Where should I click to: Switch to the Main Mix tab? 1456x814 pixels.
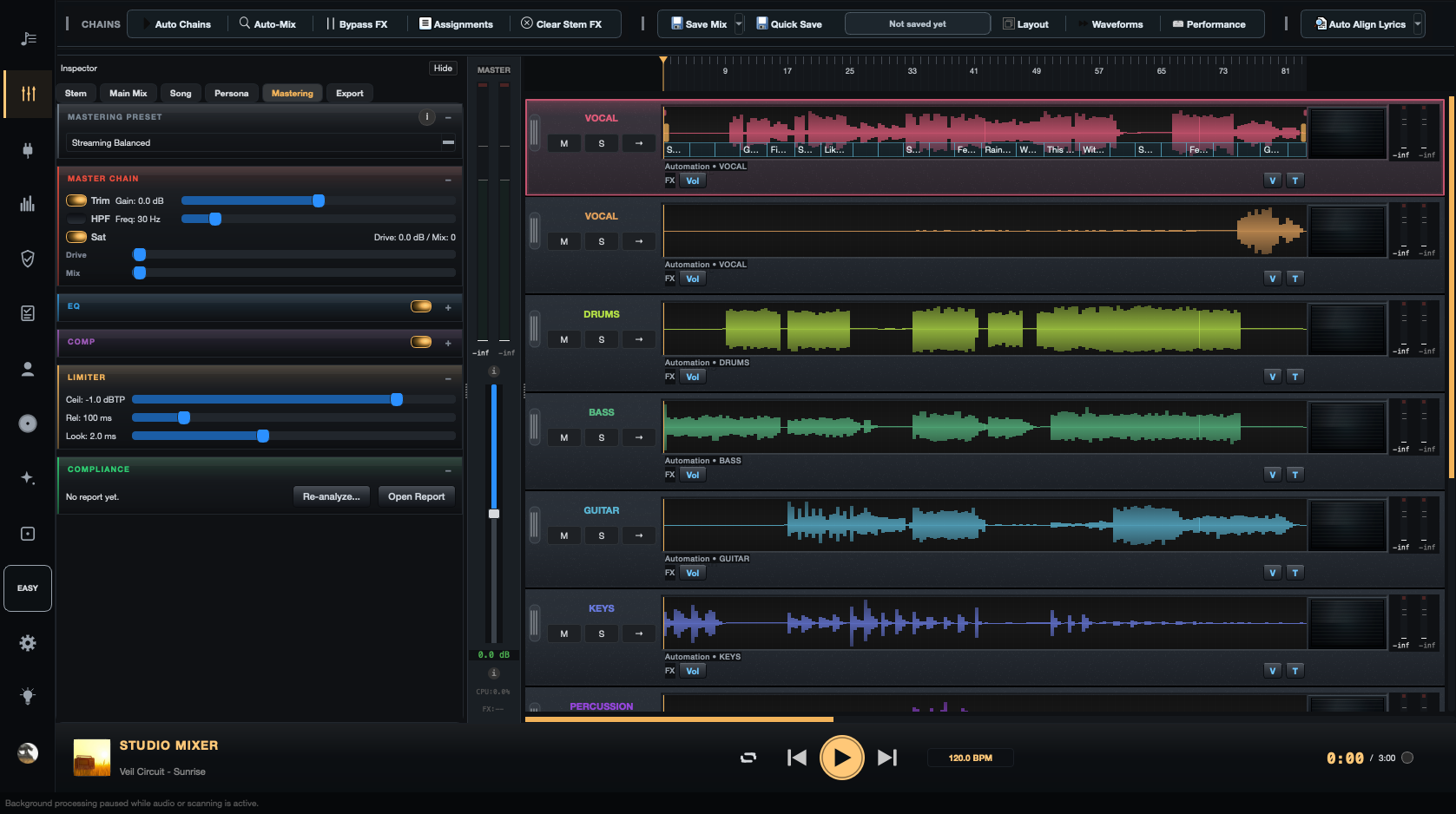click(x=128, y=93)
